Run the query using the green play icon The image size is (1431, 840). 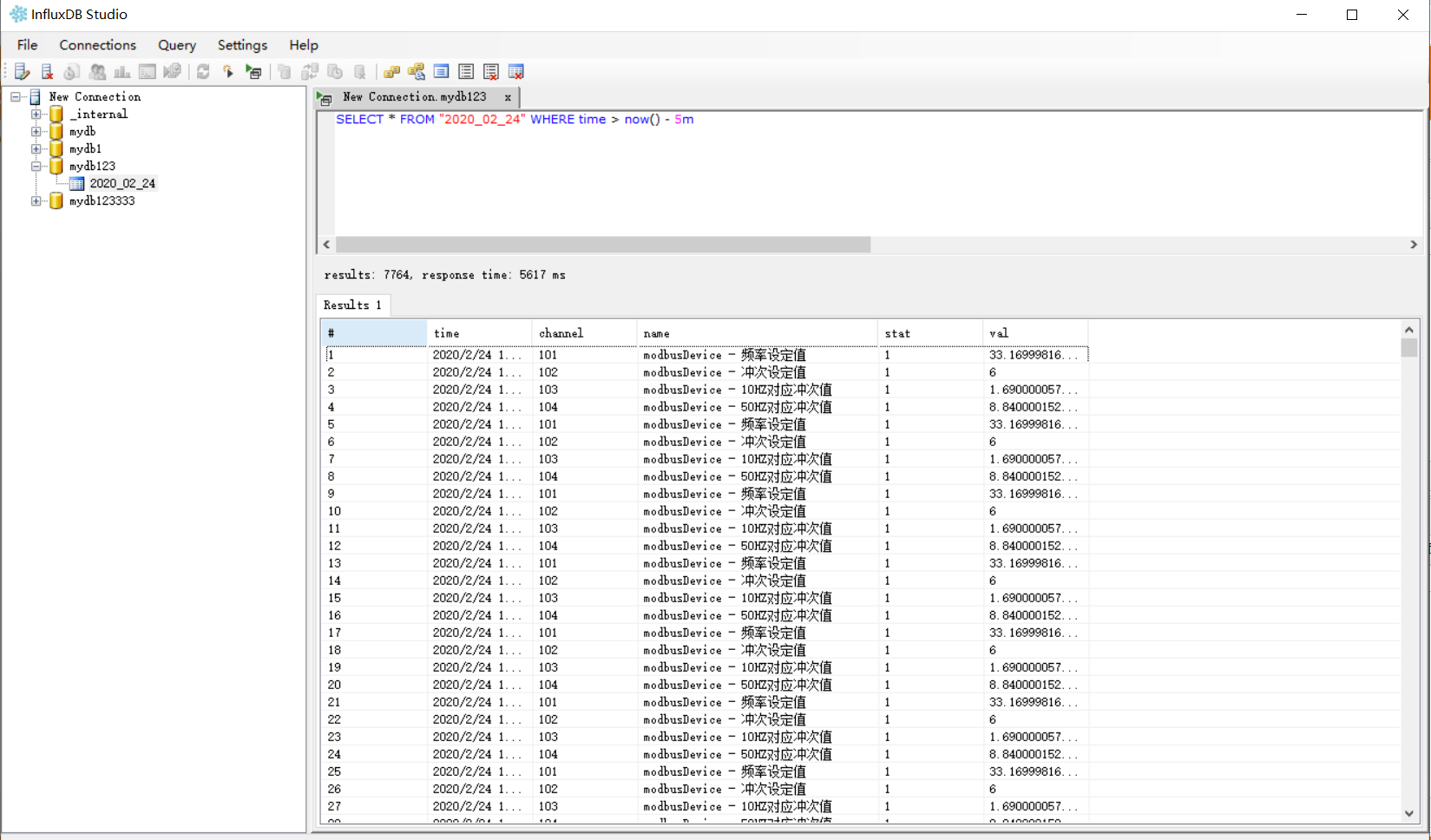click(253, 71)
